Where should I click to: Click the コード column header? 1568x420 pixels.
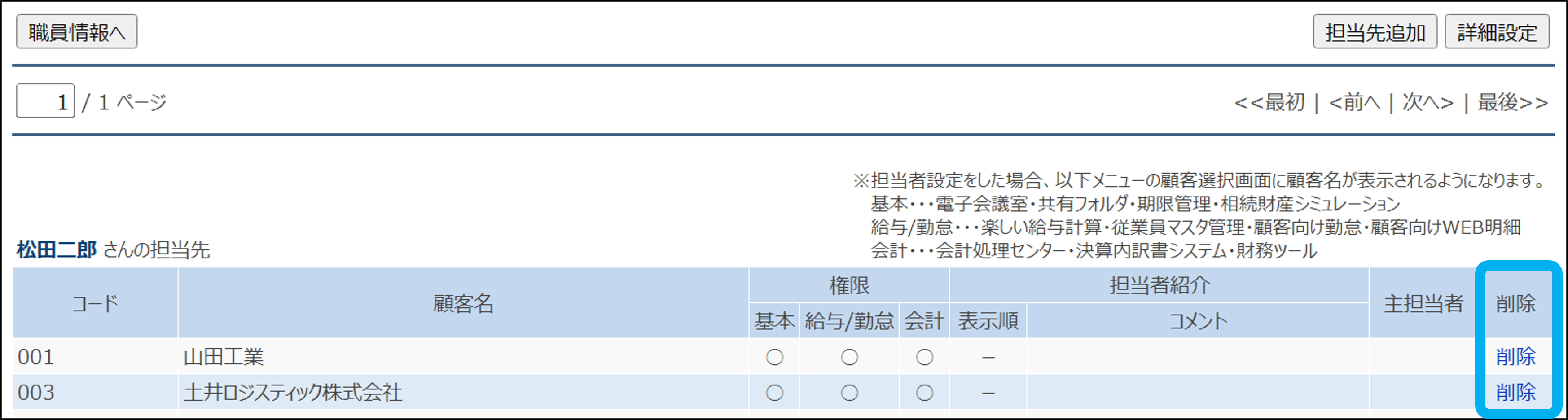tap(96, 303)
